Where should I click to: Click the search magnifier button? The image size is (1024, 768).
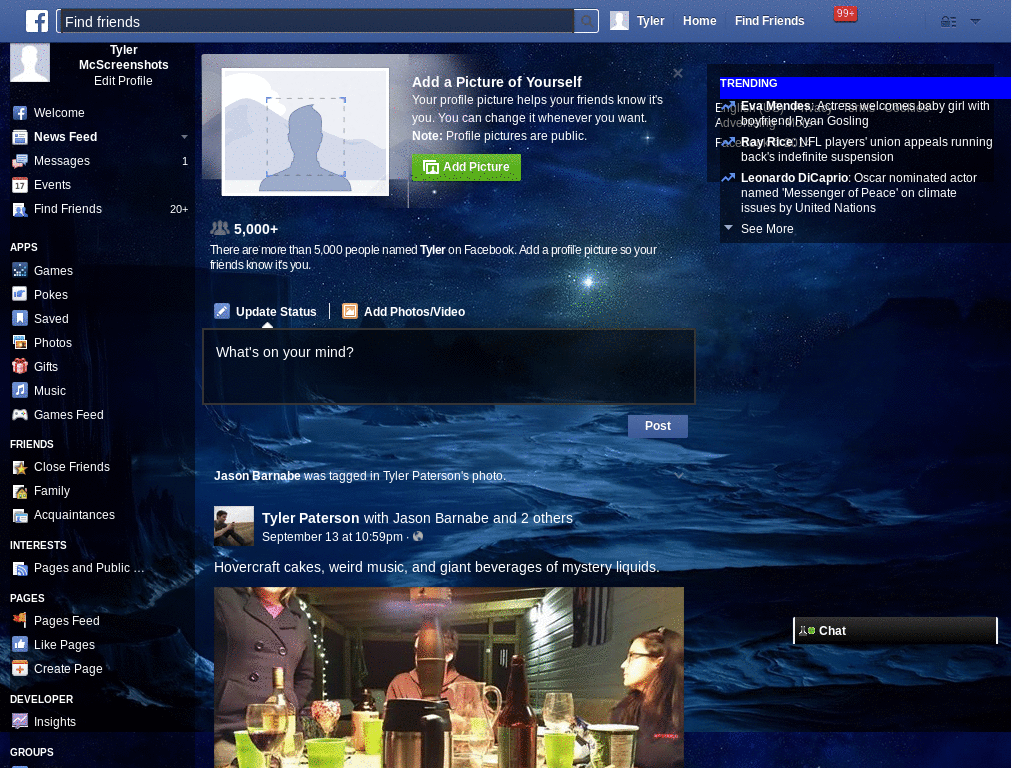click(586, 22)
